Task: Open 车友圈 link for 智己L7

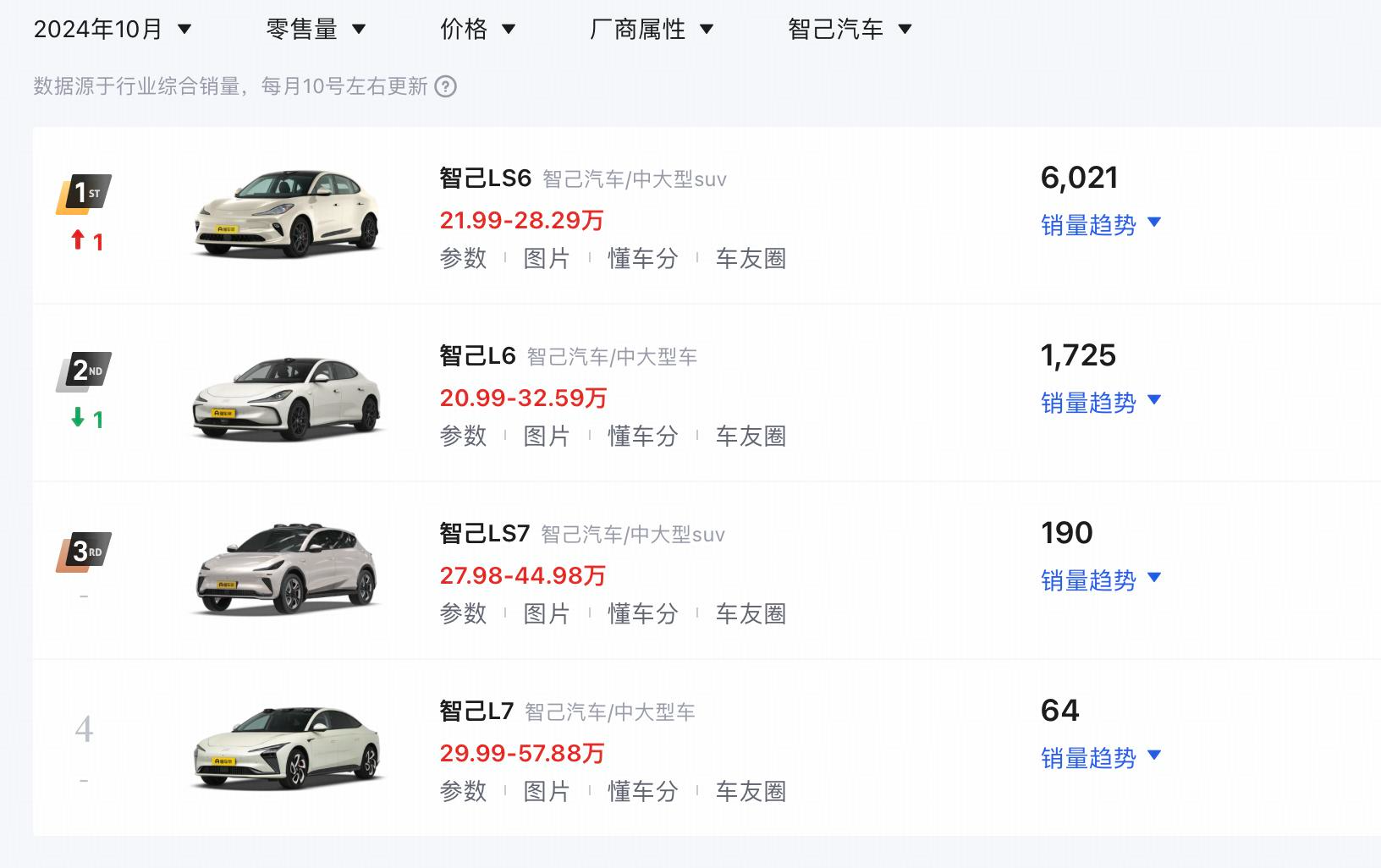Action: (751, 792)
